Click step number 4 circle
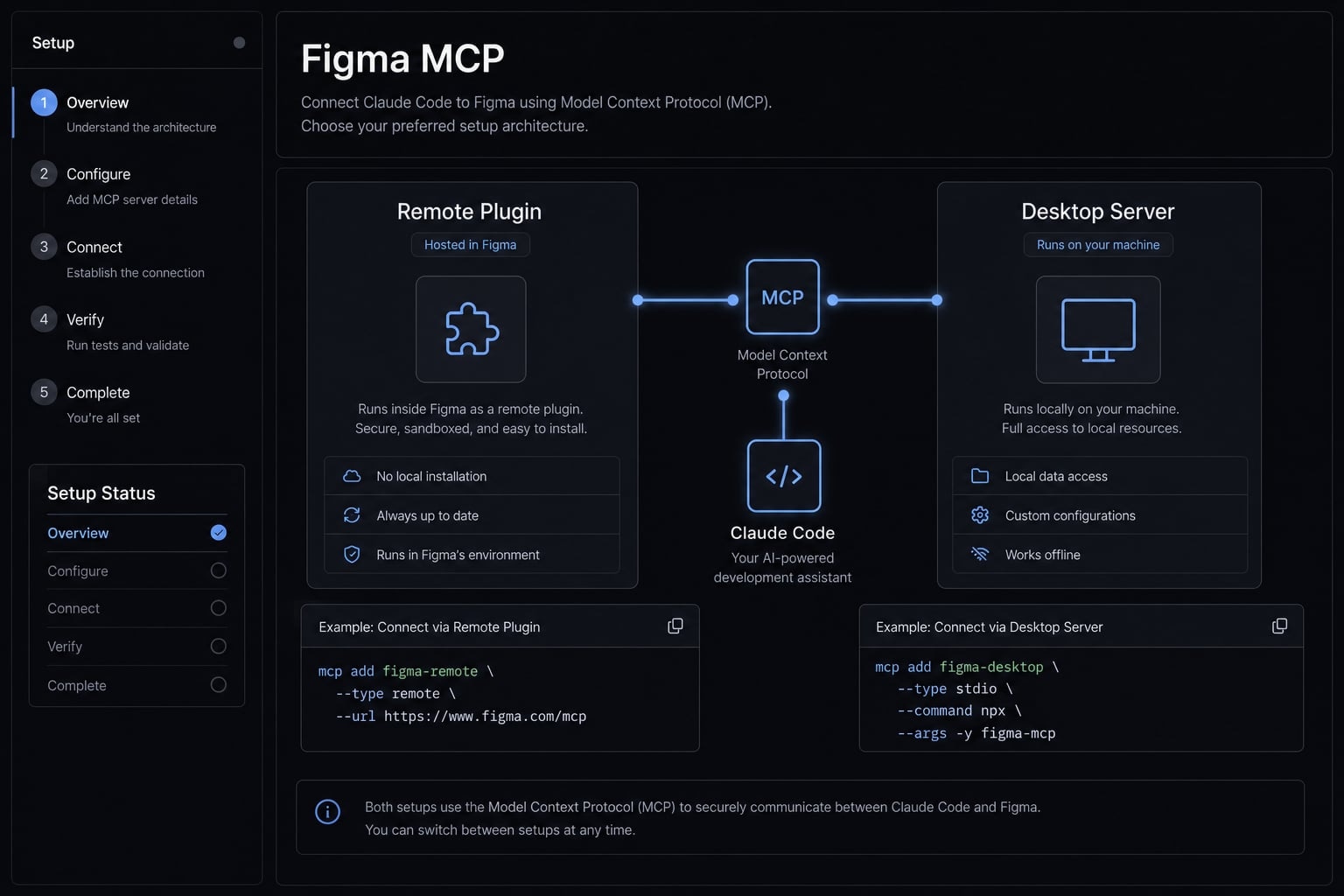The width and height of the screenshot is (1344, 896). click(44, 318)
